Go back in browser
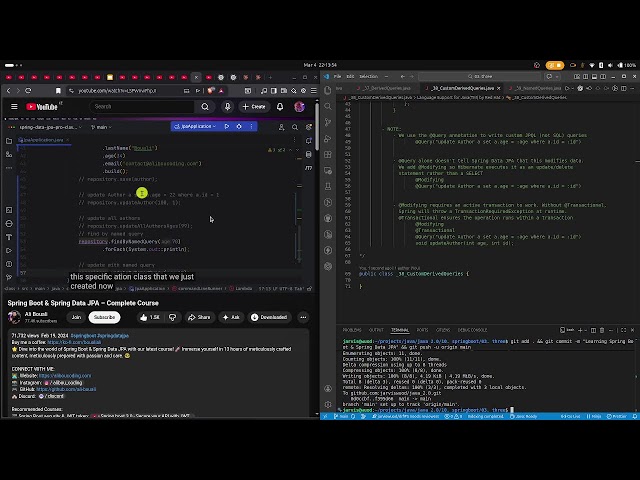The width and height of the screenshot is (640, 480). click(x=9, y=91)
